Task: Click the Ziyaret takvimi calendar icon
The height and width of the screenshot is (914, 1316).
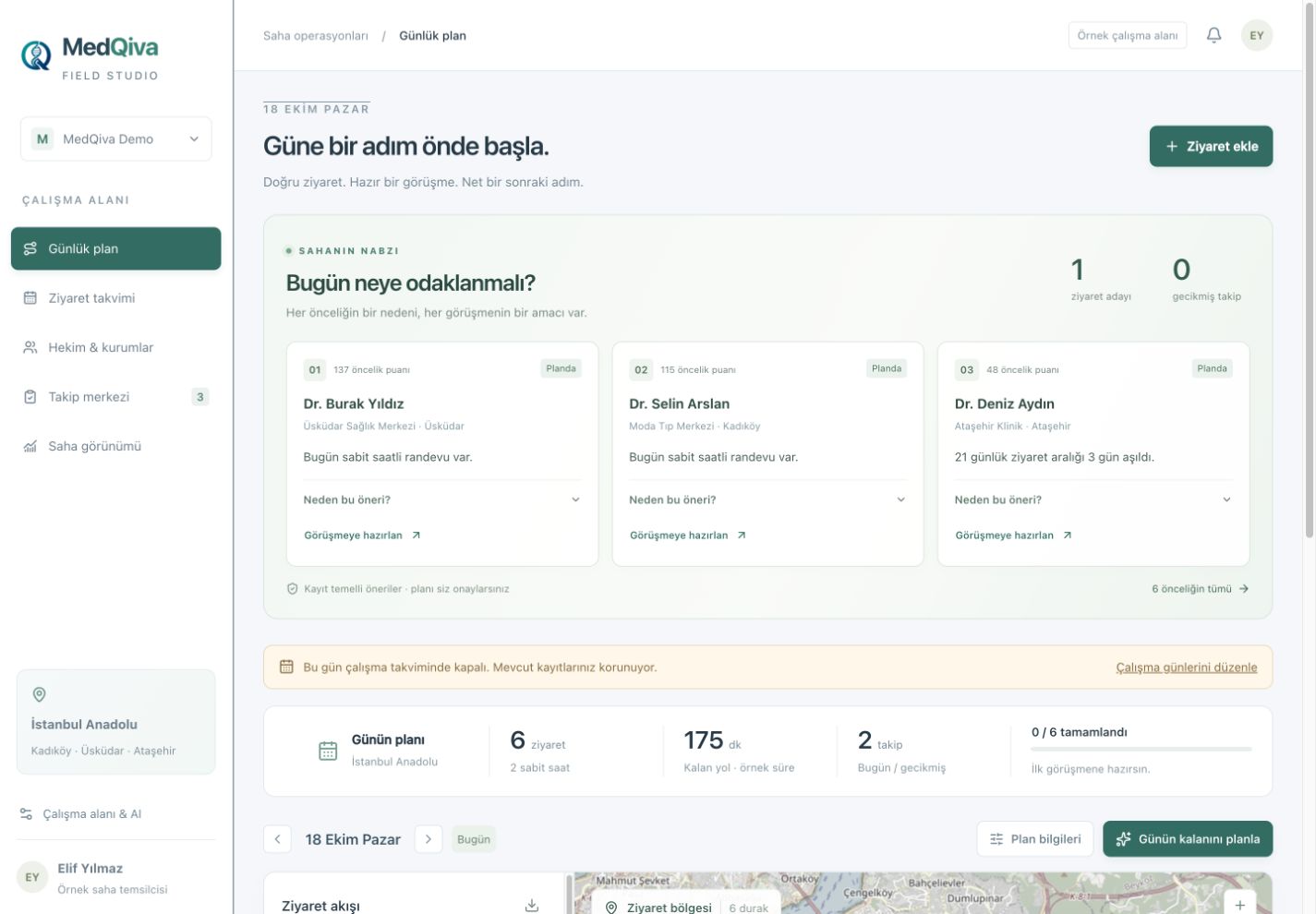Action: click(x=30, y=298)
